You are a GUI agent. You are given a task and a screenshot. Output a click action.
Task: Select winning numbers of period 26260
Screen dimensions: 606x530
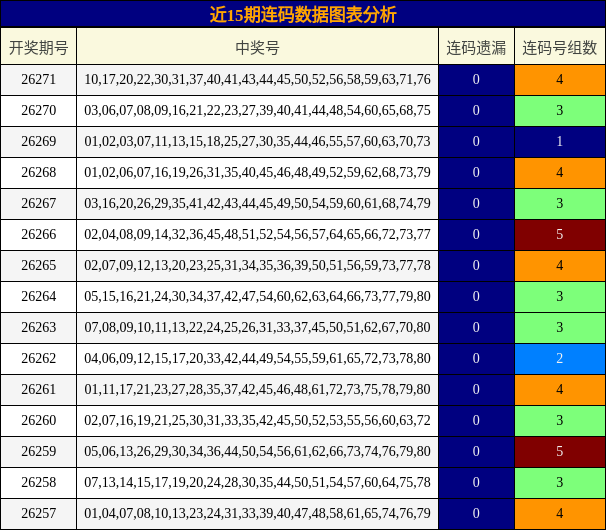click(x=257, y=420)
